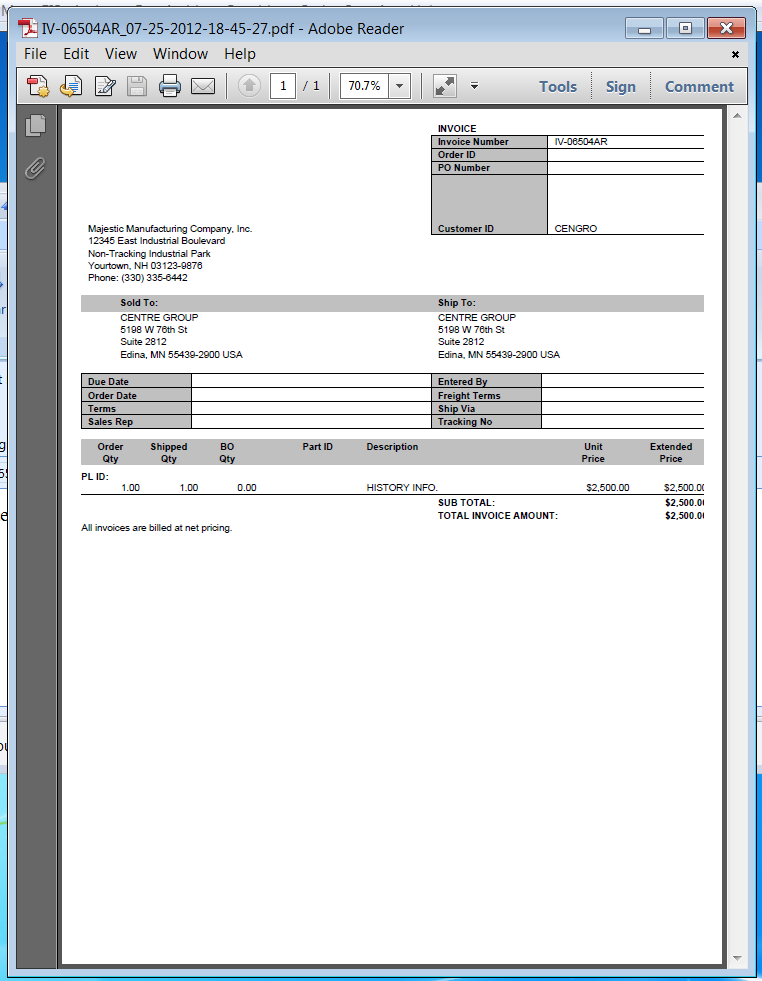Click the INVOICE heading
Viewport: 762px width, 981px height.
[x=457, y=128]
